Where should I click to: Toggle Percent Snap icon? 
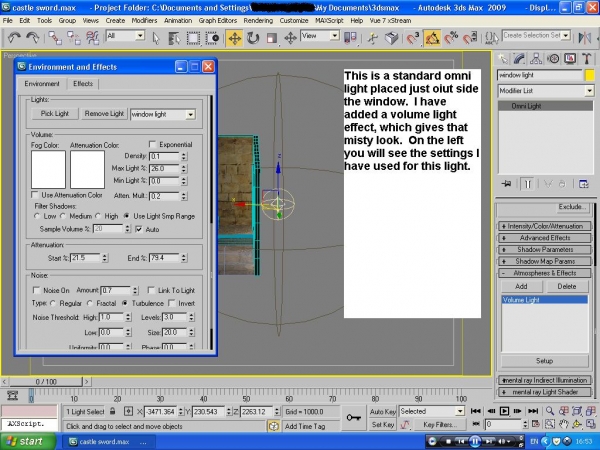click(451, 38)
